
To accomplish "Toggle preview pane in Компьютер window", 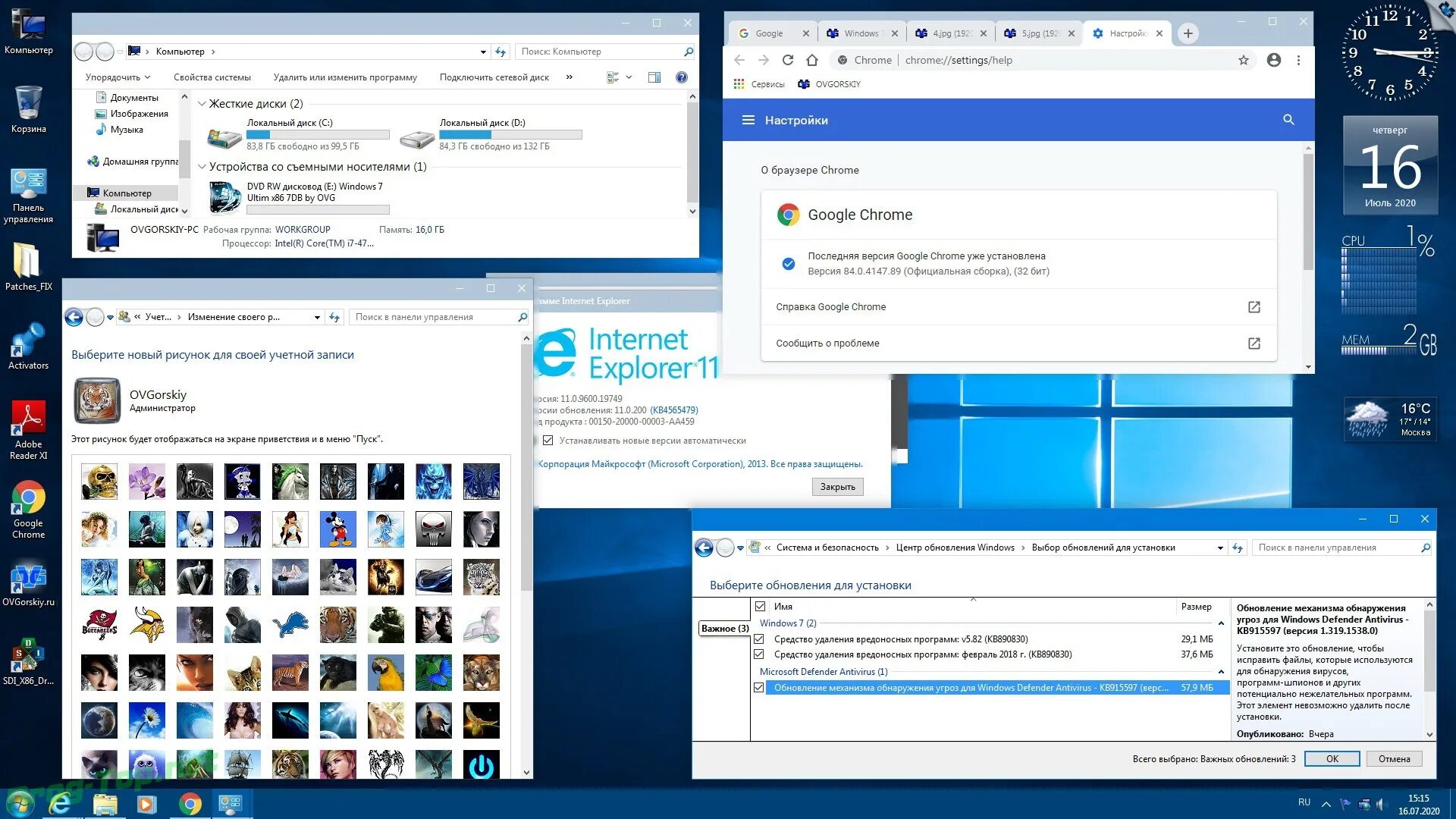I will (654, 77).
